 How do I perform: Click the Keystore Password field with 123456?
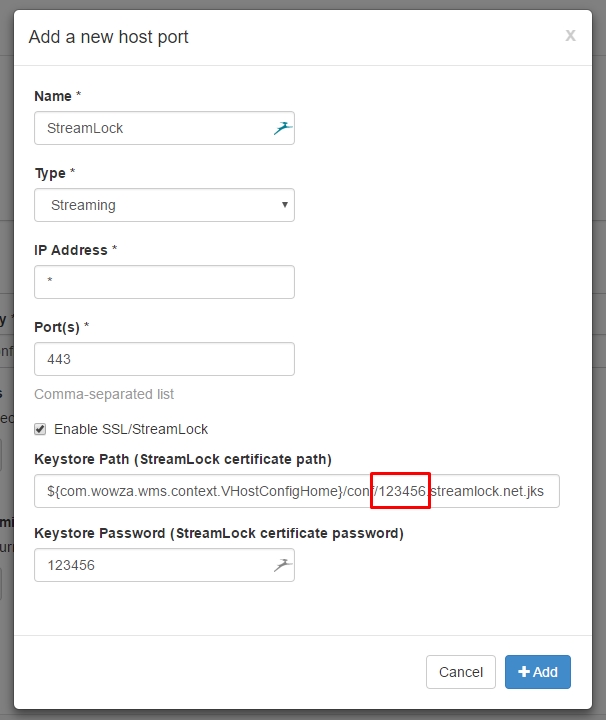click(164, 565)
